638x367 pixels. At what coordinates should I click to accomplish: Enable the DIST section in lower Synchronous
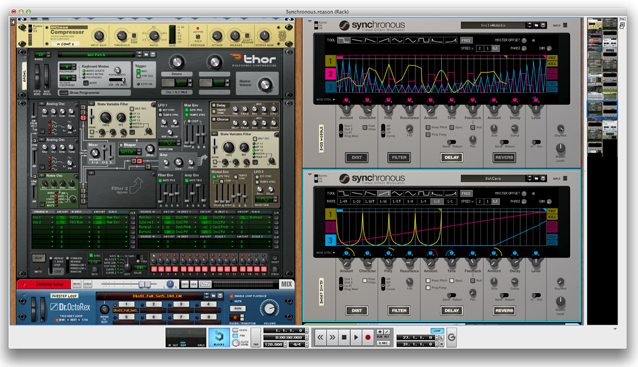point(357,310)
